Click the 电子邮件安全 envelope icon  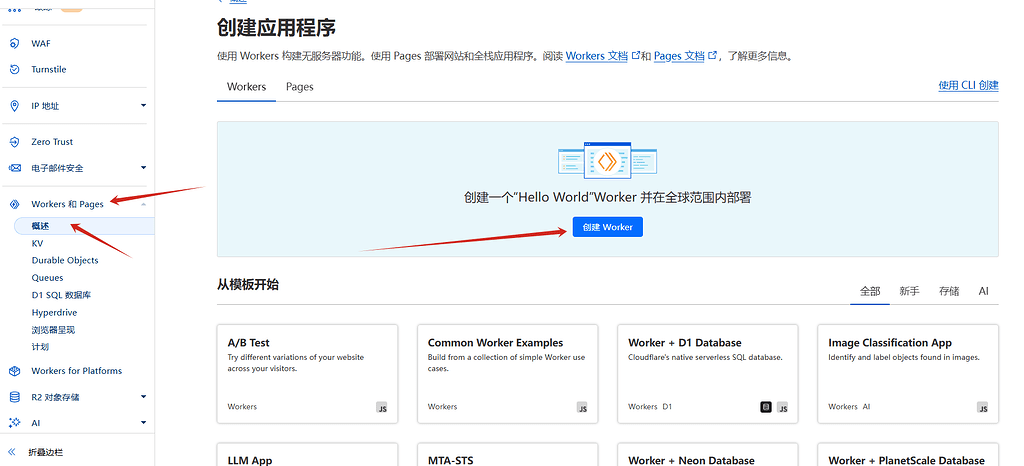coord(14,168)
